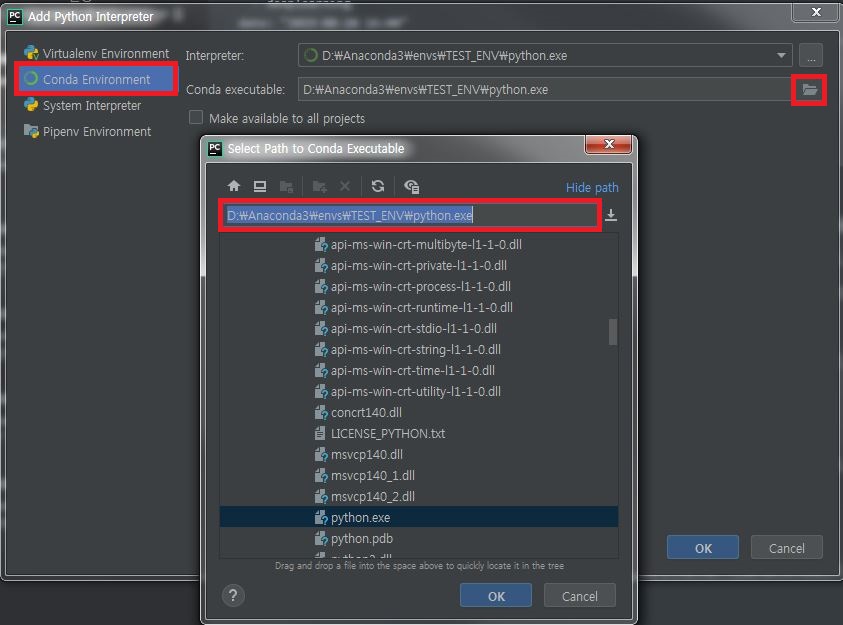Click the Conda Environment ring icon
The image size is (843, 625).
(x=31, y=78)
